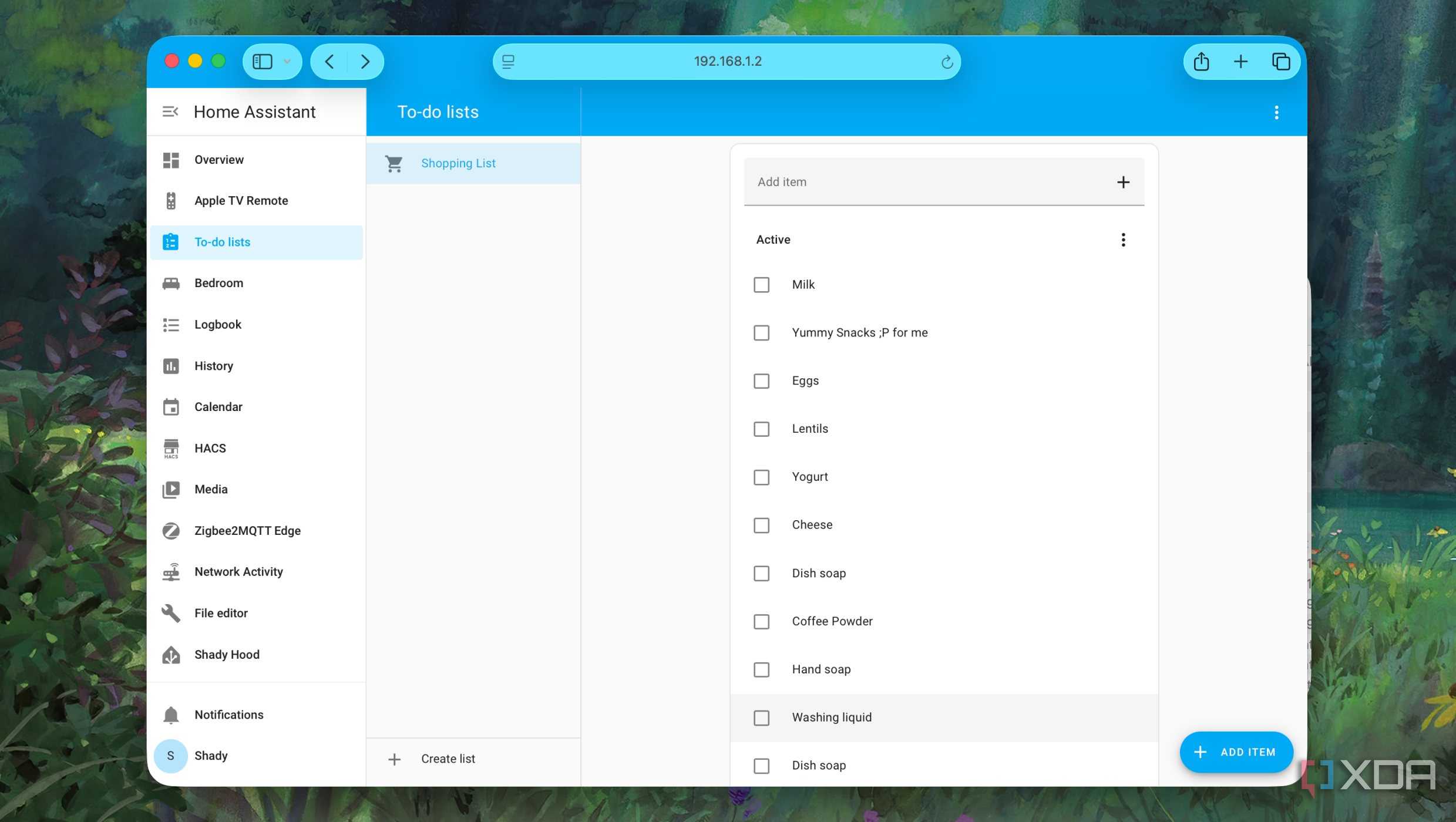Mark Eggs as completed

point(761,381)
